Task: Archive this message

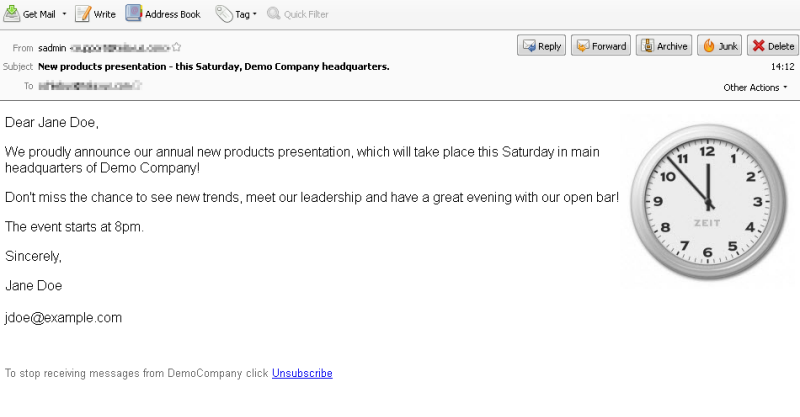Action: pyautogui.click(x=663, y=46)
